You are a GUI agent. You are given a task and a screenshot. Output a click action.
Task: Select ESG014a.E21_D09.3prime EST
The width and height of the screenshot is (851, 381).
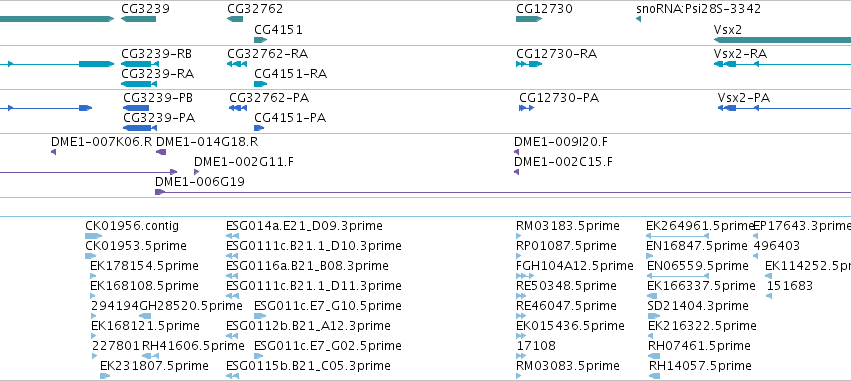304,225
